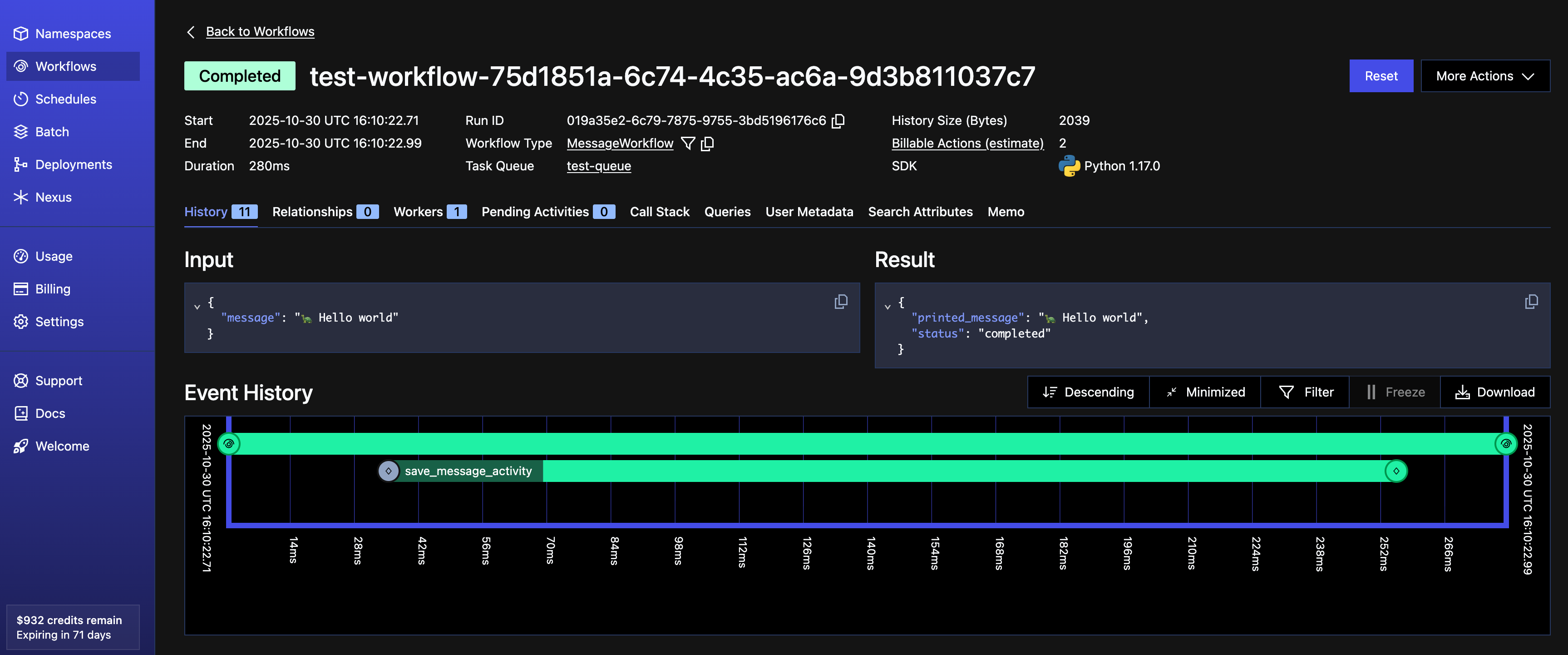
Task: Collapse the Input JSON object
Action: click(x=197, y=305)
